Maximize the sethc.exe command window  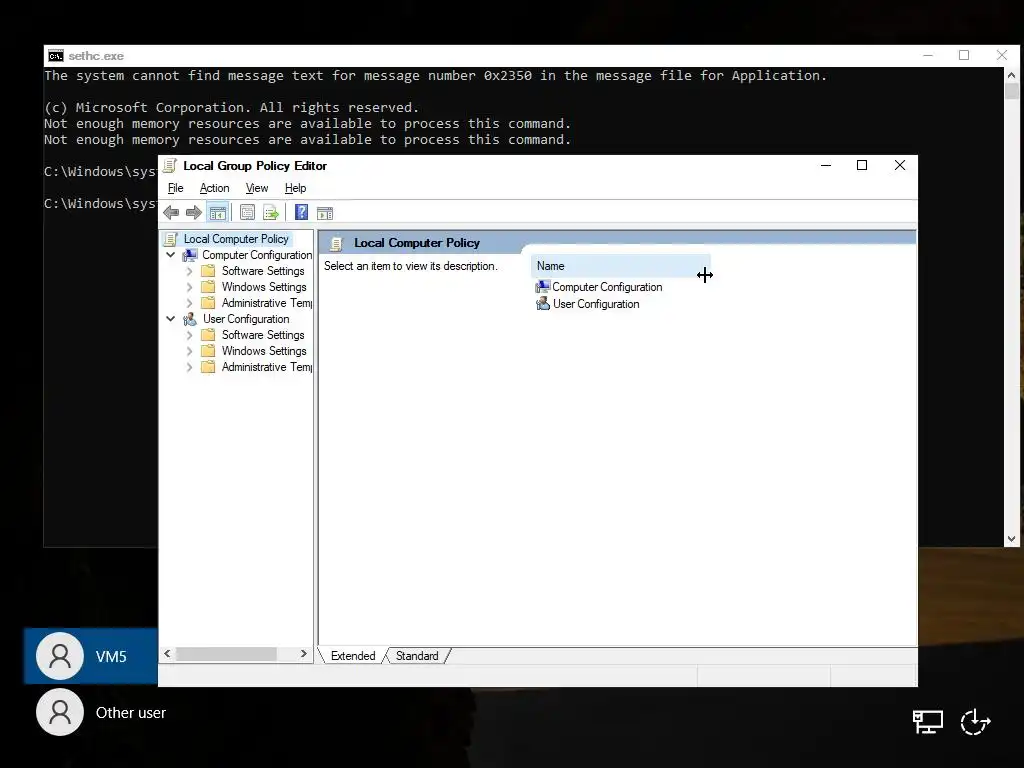tap(964, 56)
